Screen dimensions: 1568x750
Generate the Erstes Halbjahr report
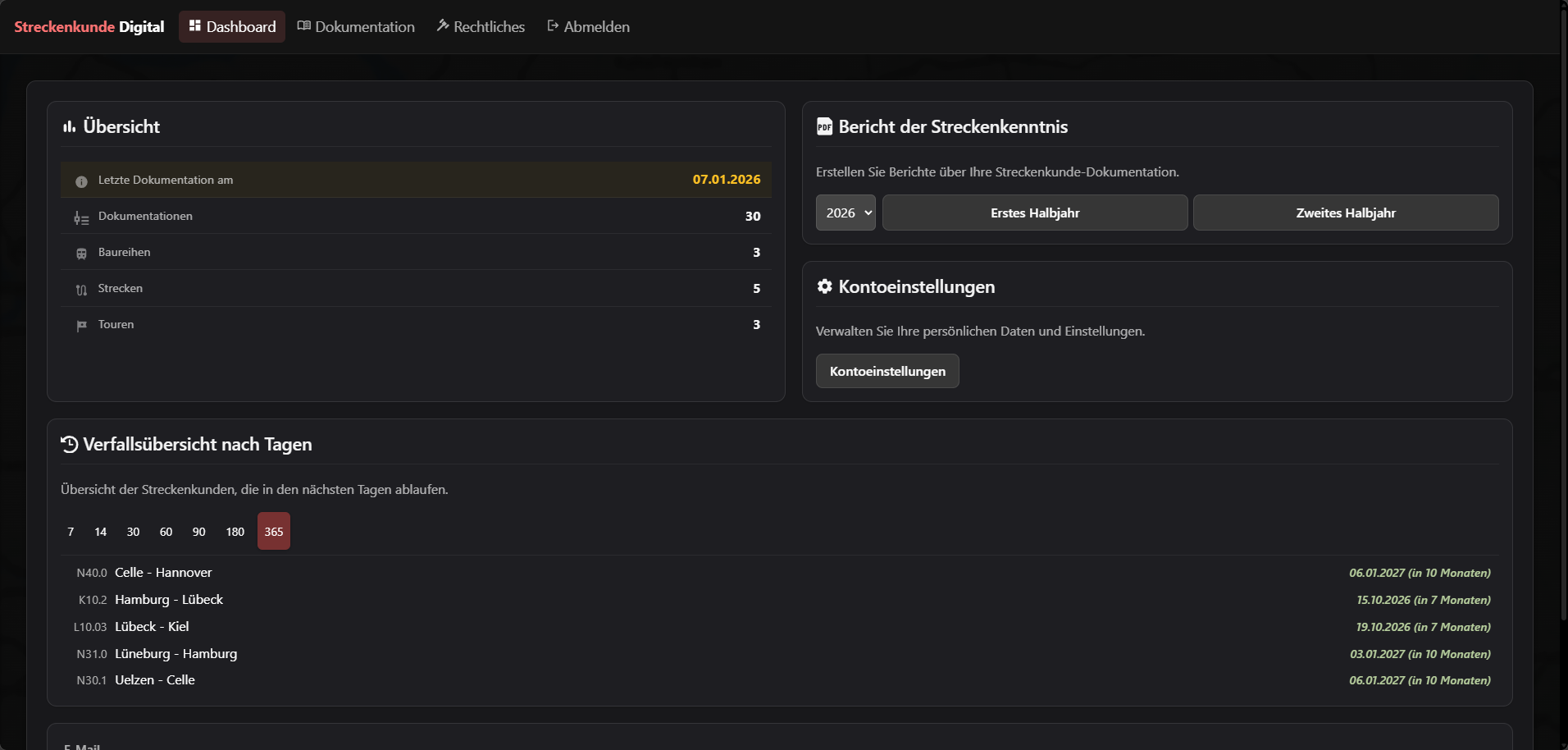click(x=1034, y=212)
